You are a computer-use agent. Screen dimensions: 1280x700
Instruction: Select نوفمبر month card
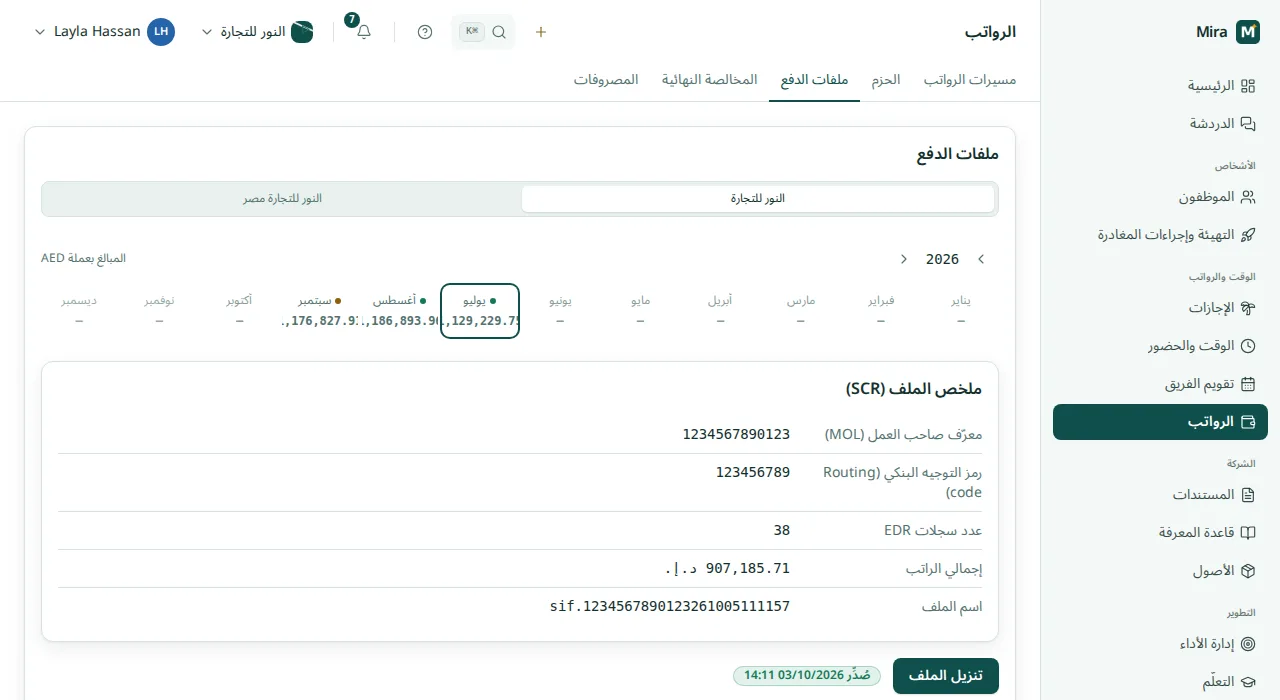pyautogui.click(x=159, y=311)
